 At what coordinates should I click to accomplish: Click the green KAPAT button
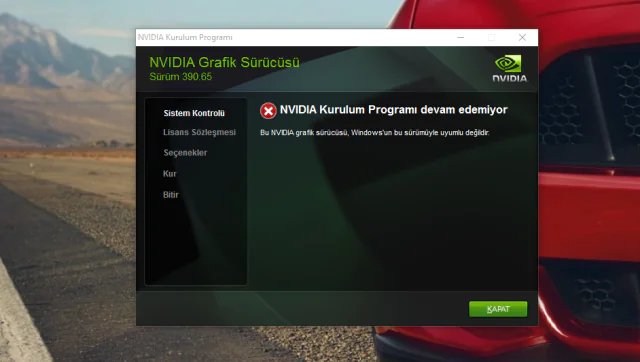click(x=498, y=309)
